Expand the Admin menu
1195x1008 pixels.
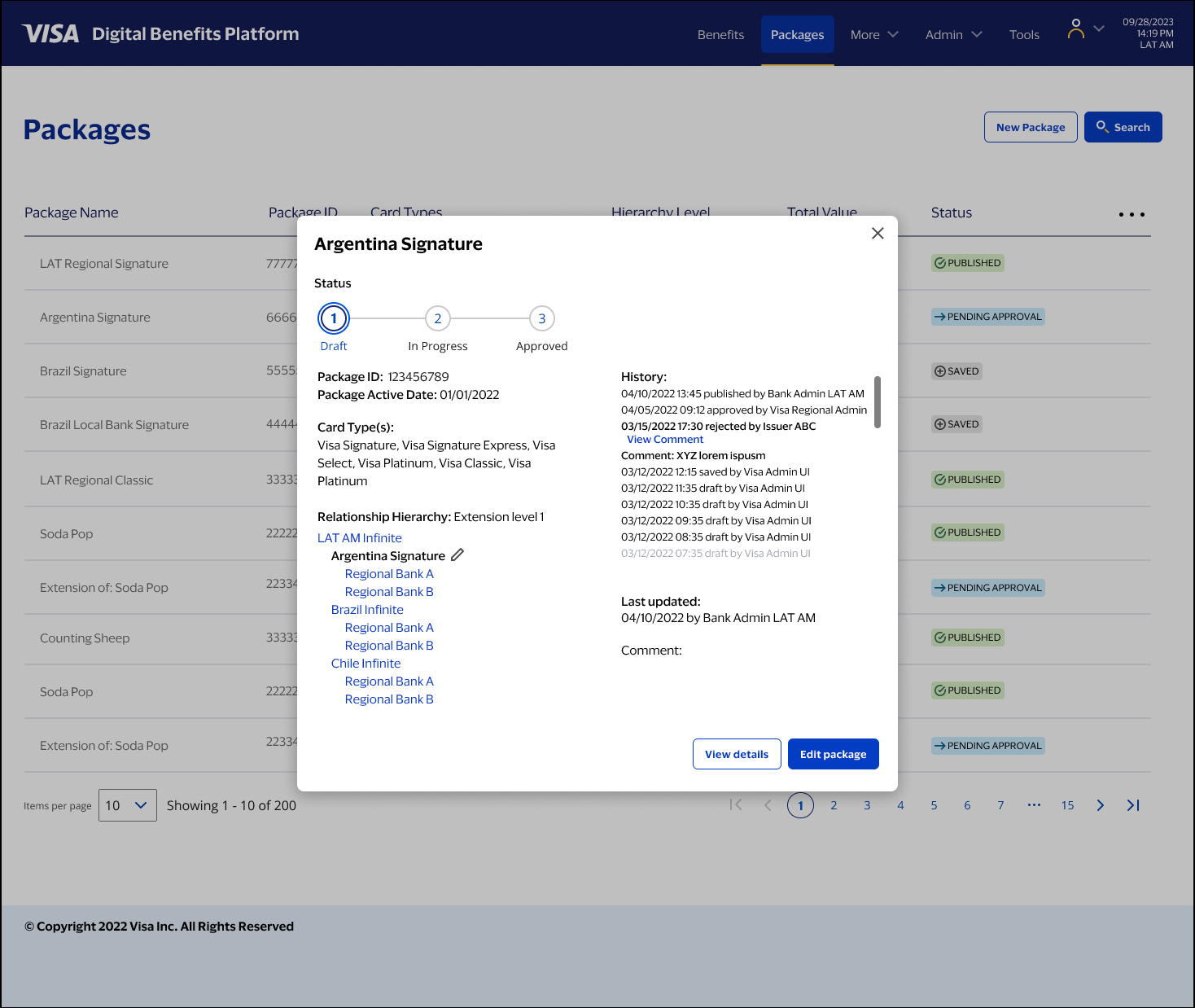click(x=953, y=35)
